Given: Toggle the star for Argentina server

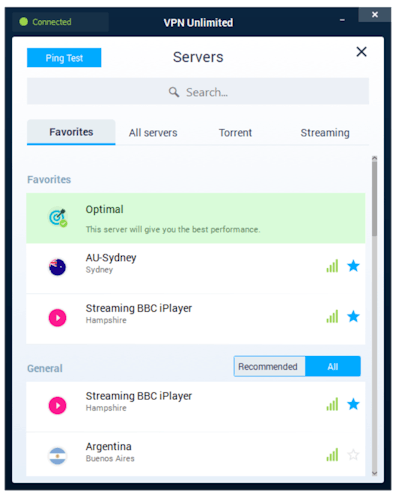Looking at the screenshot, I should (353, 455).
